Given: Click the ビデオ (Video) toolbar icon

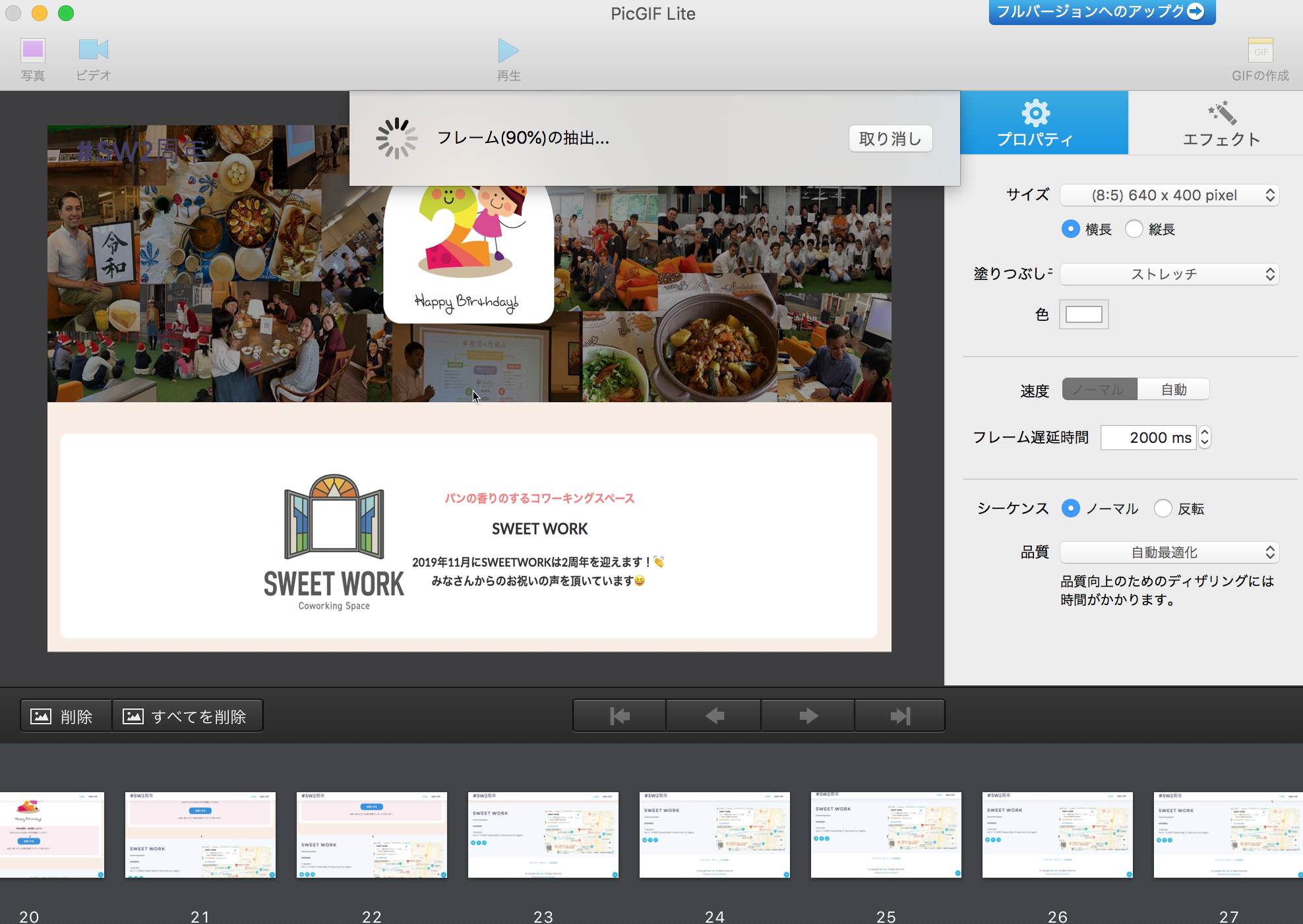Looking at the screenshot, I should click(x=93, y=50).
